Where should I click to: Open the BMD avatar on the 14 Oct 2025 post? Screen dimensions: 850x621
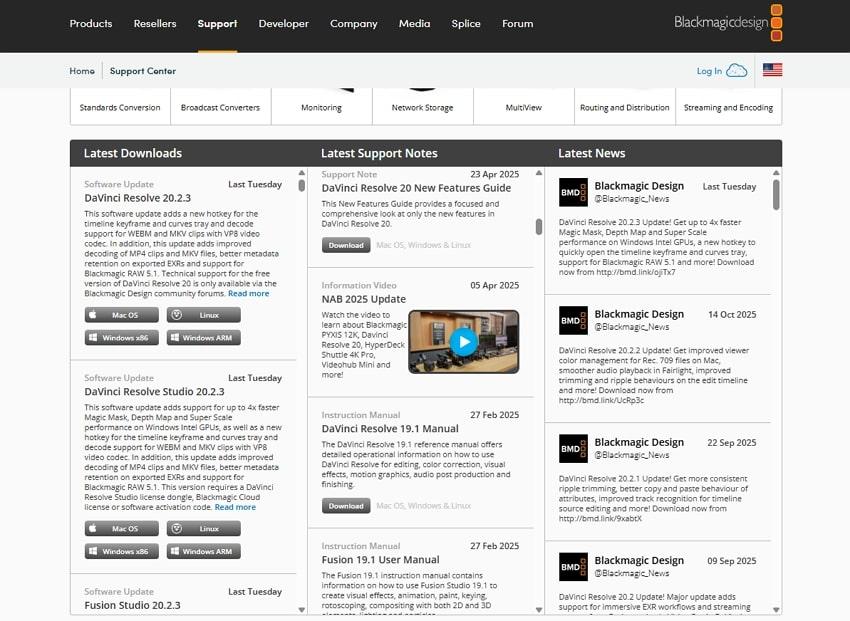573,320
